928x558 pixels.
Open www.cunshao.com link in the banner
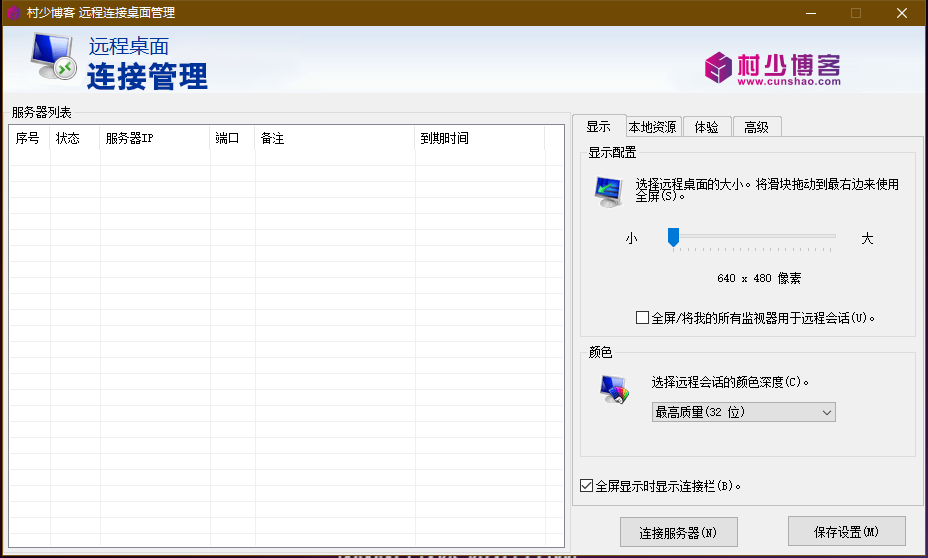(x=789, y=82)
